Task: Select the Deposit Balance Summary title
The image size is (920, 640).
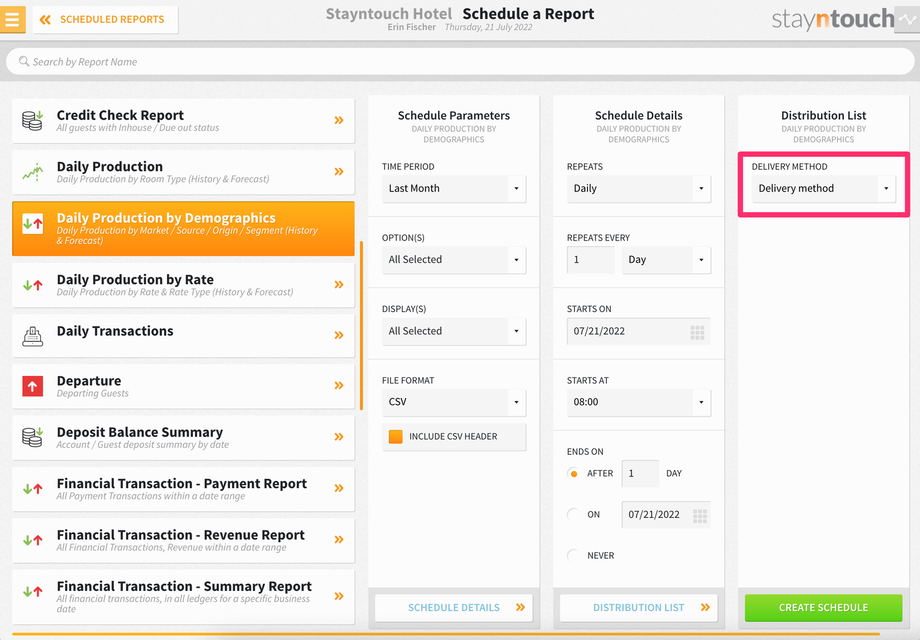Action: (x=140, y=432)
